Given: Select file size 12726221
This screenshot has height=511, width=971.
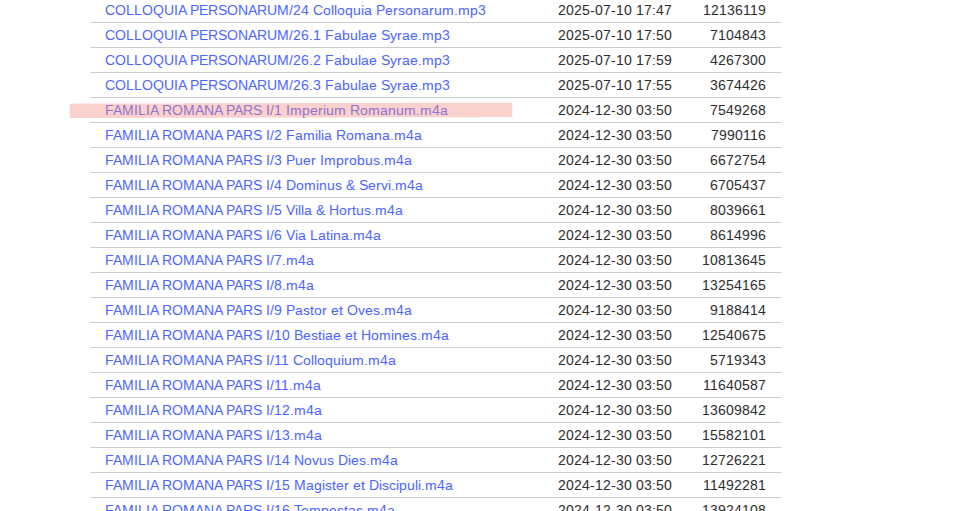Looking at the screenshot, I should (734, 460).
